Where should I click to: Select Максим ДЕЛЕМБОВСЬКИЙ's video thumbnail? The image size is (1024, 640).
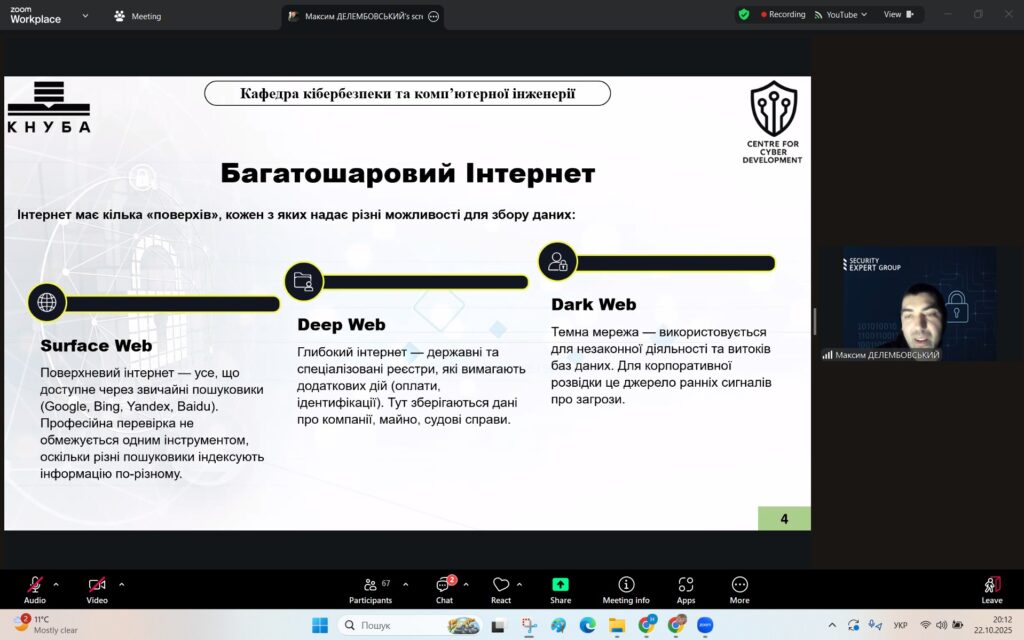[908, 304]
